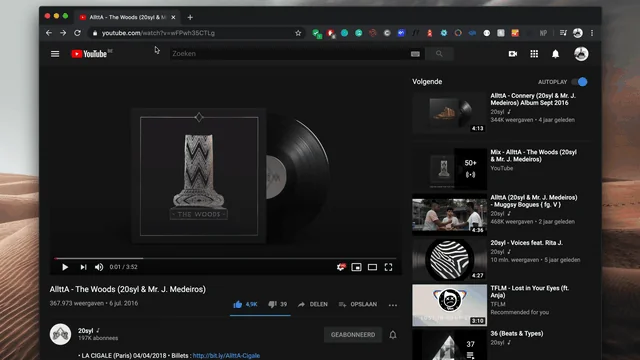Open the more actions three-dot menu

393,305
